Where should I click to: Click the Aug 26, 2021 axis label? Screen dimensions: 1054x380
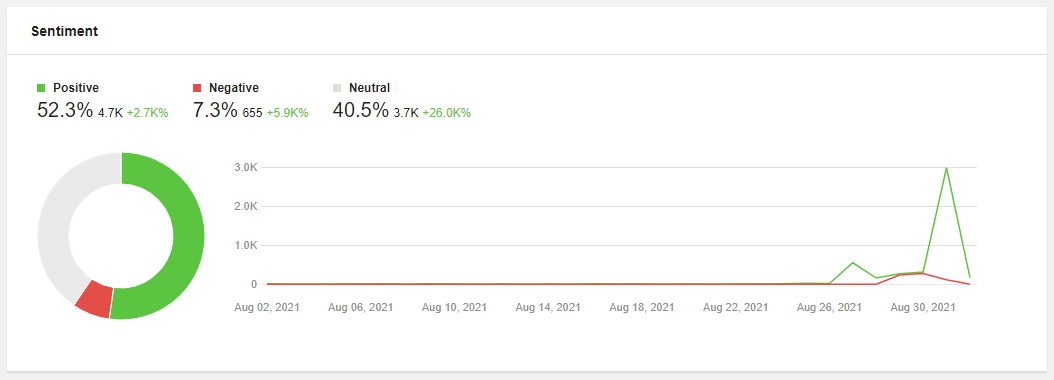(829, 307)
